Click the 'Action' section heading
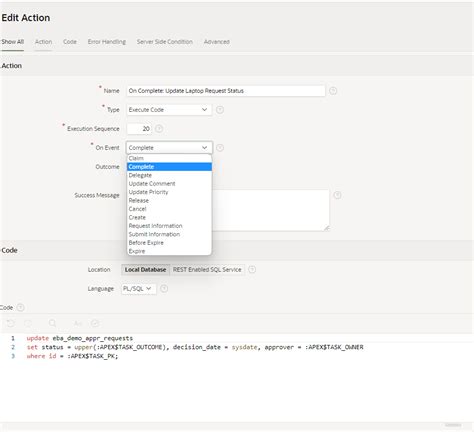474x432 pixels. (x=12, y=66)
